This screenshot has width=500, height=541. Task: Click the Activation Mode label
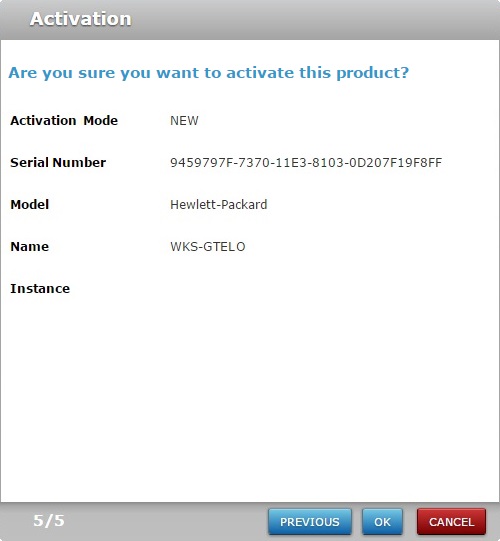[64, 120]
